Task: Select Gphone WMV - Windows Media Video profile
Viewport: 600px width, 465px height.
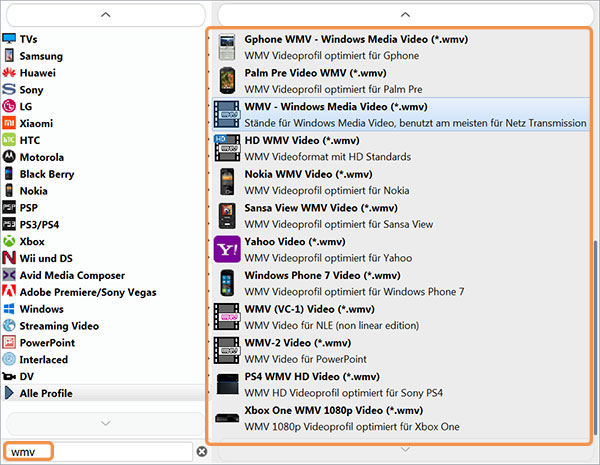Action: (401, 47)
